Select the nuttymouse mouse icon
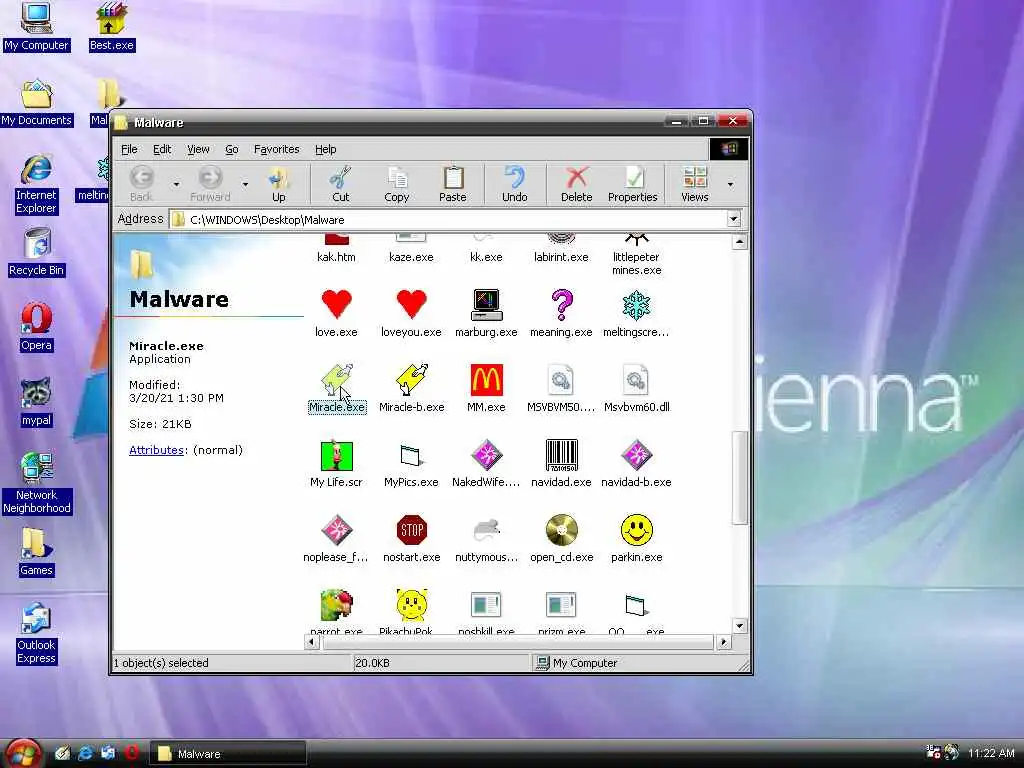The height and width of the screenshot is (768, 1024). click(487, 530)
